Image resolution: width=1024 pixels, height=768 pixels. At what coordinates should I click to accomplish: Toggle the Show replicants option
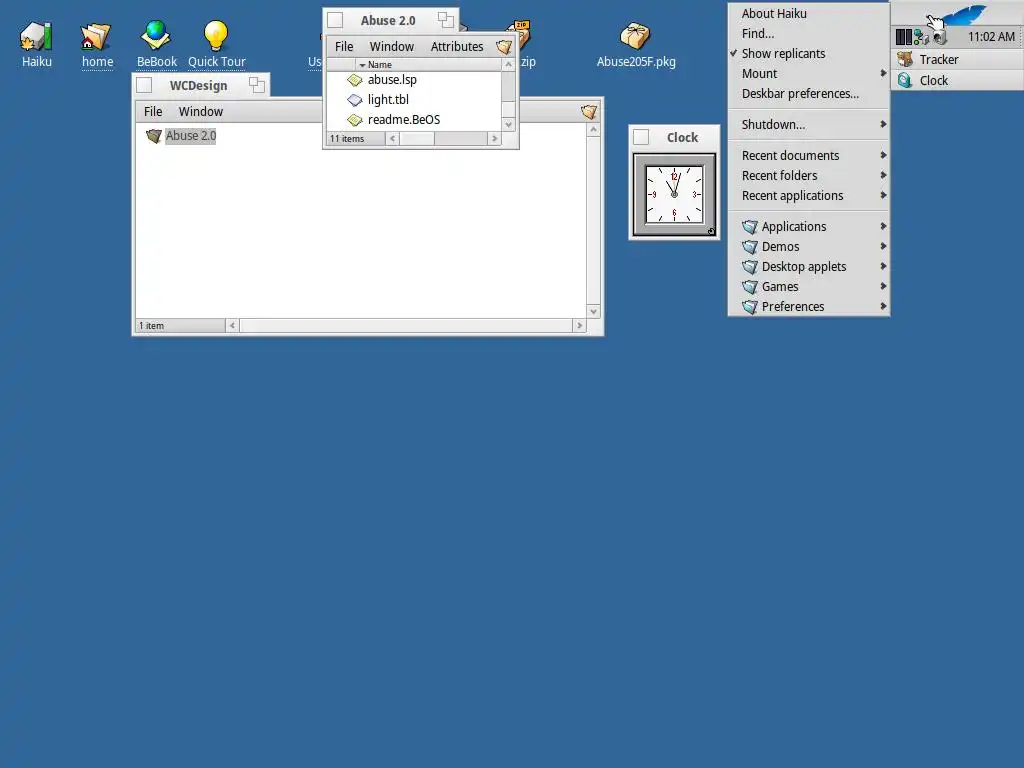tap(808, 54)
